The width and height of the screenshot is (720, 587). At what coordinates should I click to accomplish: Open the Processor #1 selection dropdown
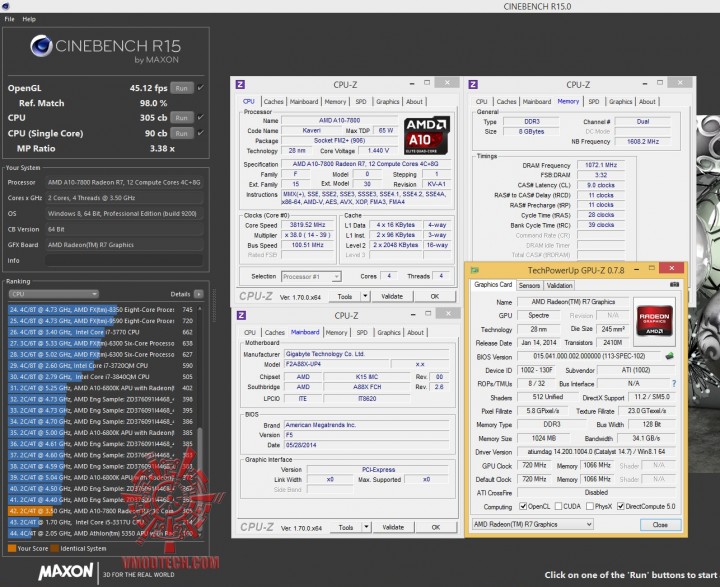point(311,277)
